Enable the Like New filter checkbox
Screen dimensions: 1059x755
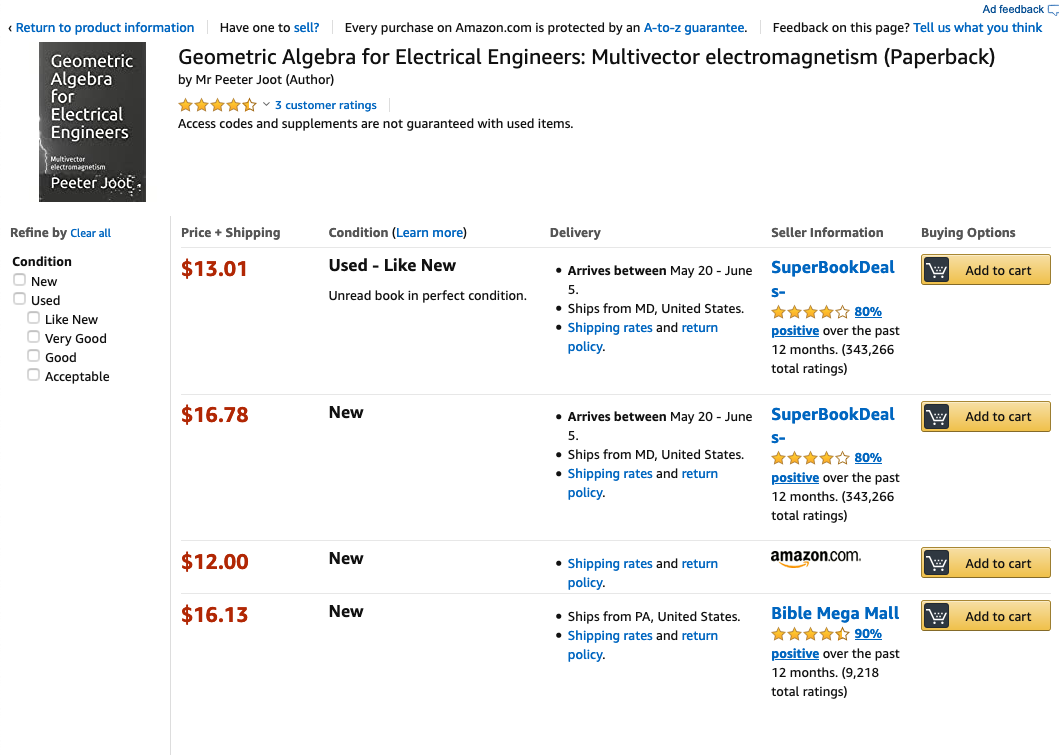tap(34, 318)
